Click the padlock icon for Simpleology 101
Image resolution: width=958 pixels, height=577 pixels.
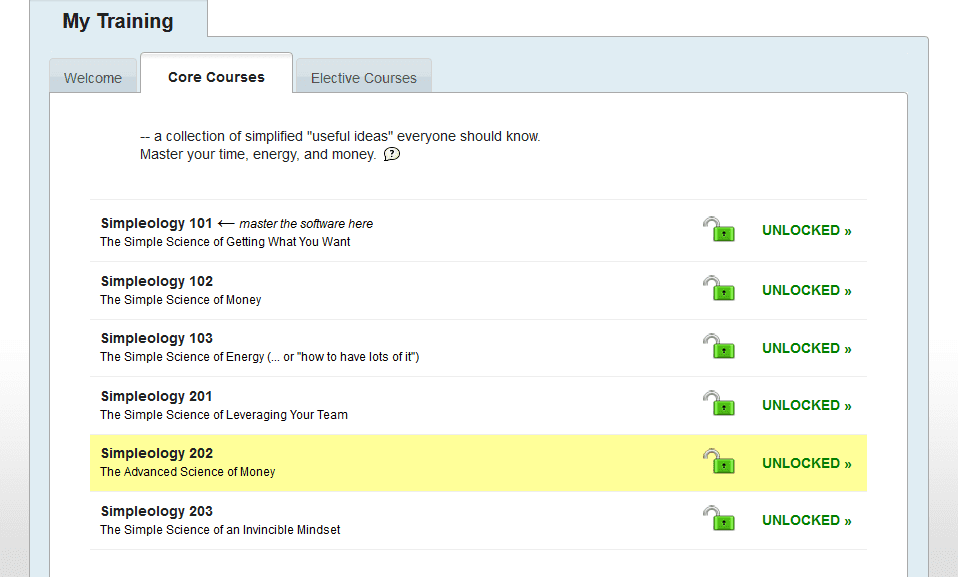coord(718,230)
